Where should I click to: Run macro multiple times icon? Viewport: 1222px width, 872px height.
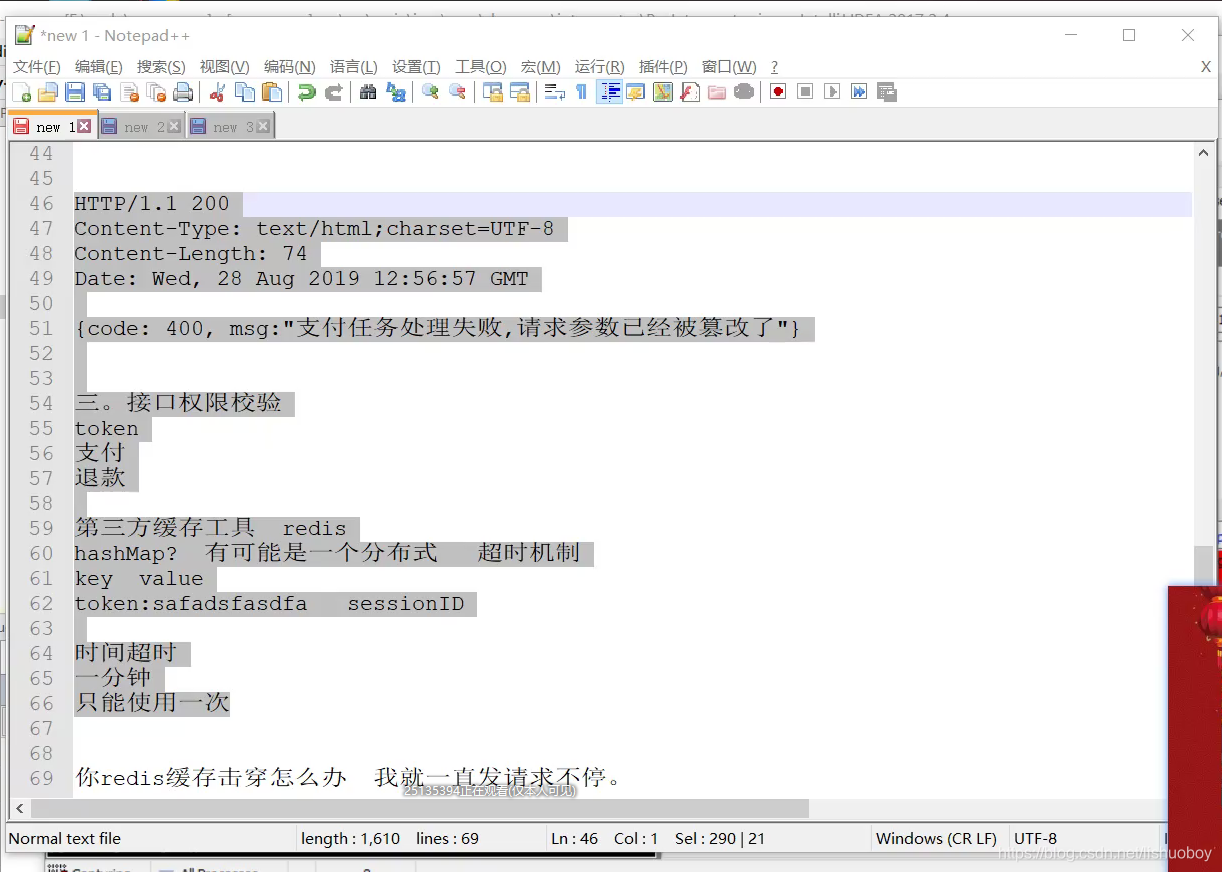859,92
